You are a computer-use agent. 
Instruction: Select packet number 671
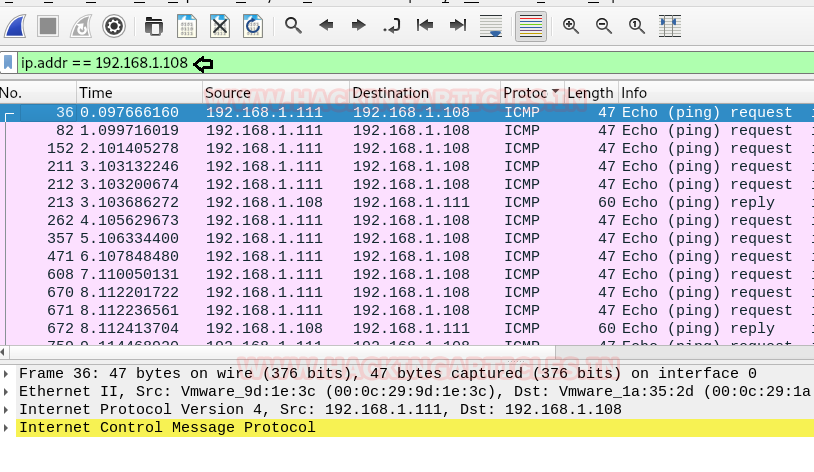[x=407, y=311]
